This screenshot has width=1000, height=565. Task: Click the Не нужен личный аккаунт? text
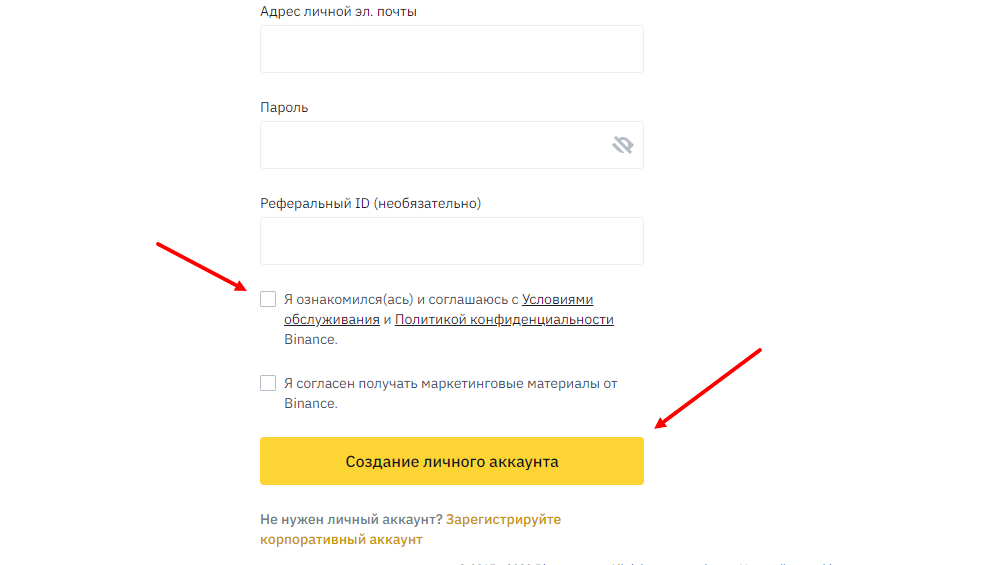pyautogui.click(x=350, y=520)
